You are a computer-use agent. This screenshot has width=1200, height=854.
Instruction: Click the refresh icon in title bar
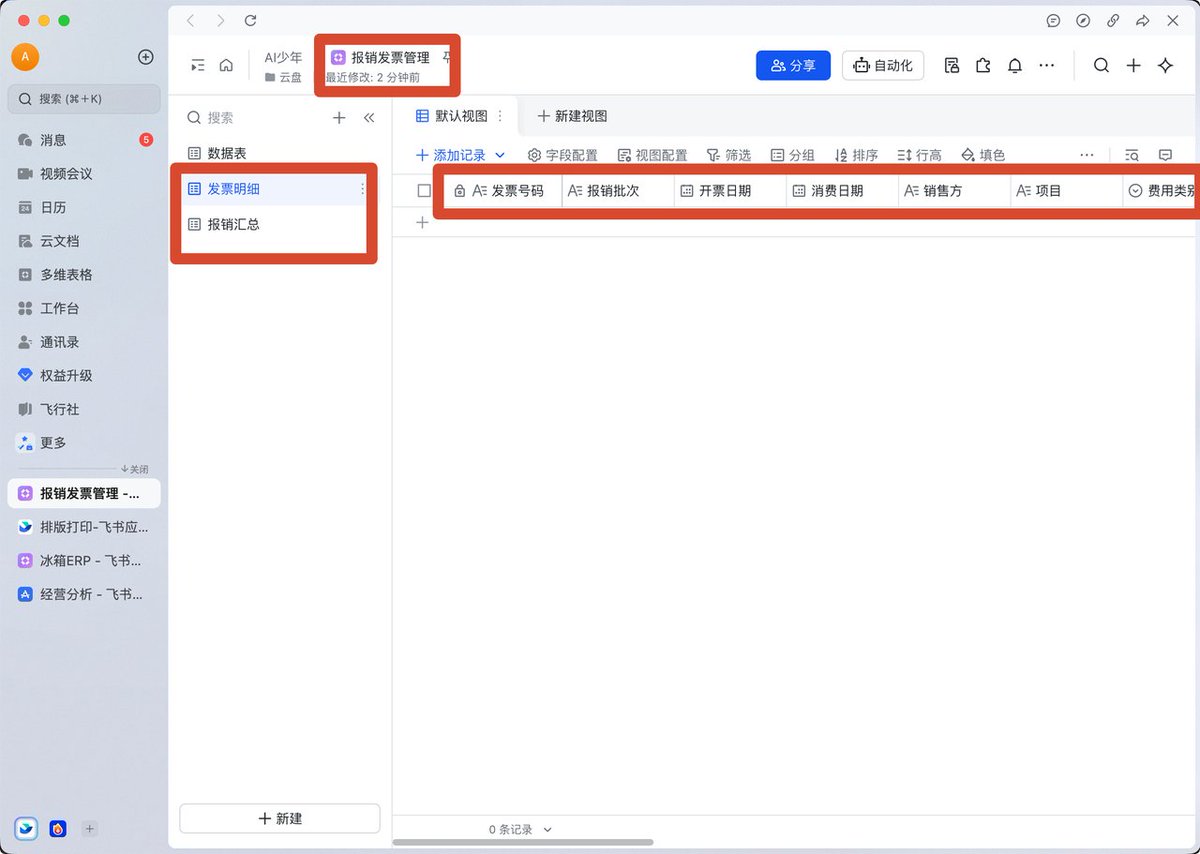250,20
